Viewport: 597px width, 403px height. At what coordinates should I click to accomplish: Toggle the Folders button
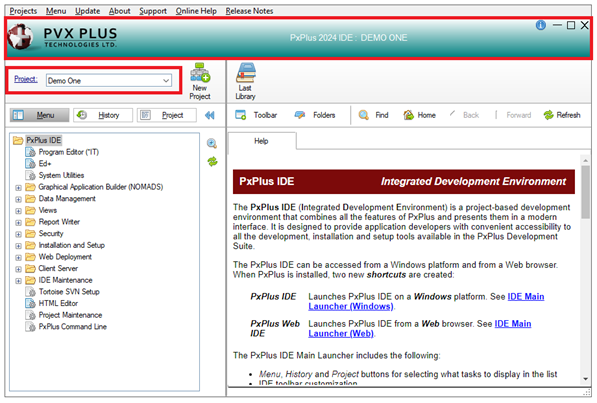click(x=315, y=115)
